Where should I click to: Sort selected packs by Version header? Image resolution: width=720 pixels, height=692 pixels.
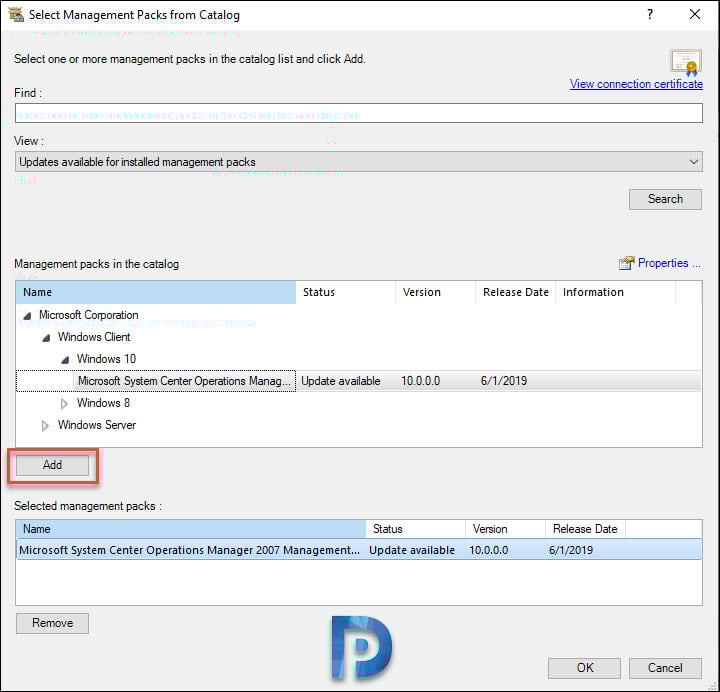click(505, 529)
